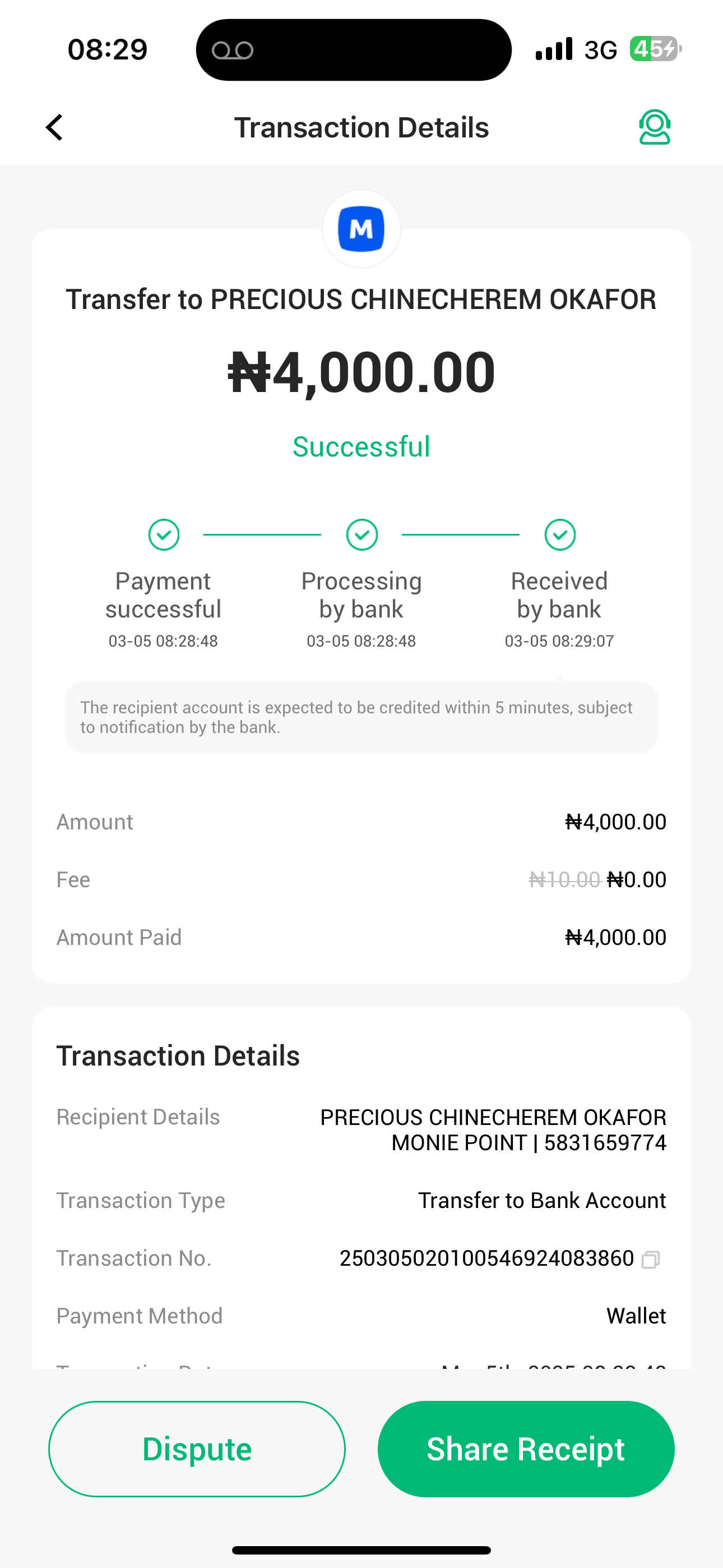The width and height of the screenshot is (723, 1568).
Task: Tap the back arrow icon
Action: 55,127
